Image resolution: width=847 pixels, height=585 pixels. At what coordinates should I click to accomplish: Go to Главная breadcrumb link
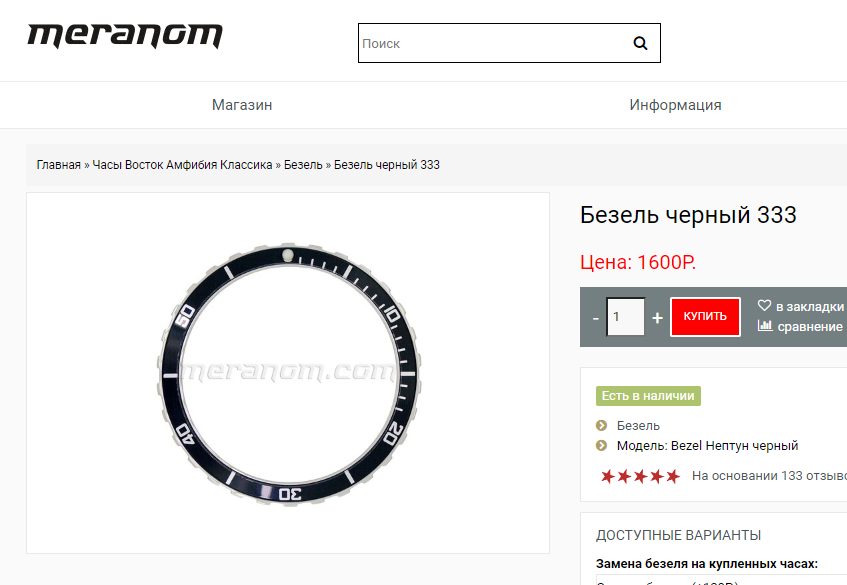58,165
